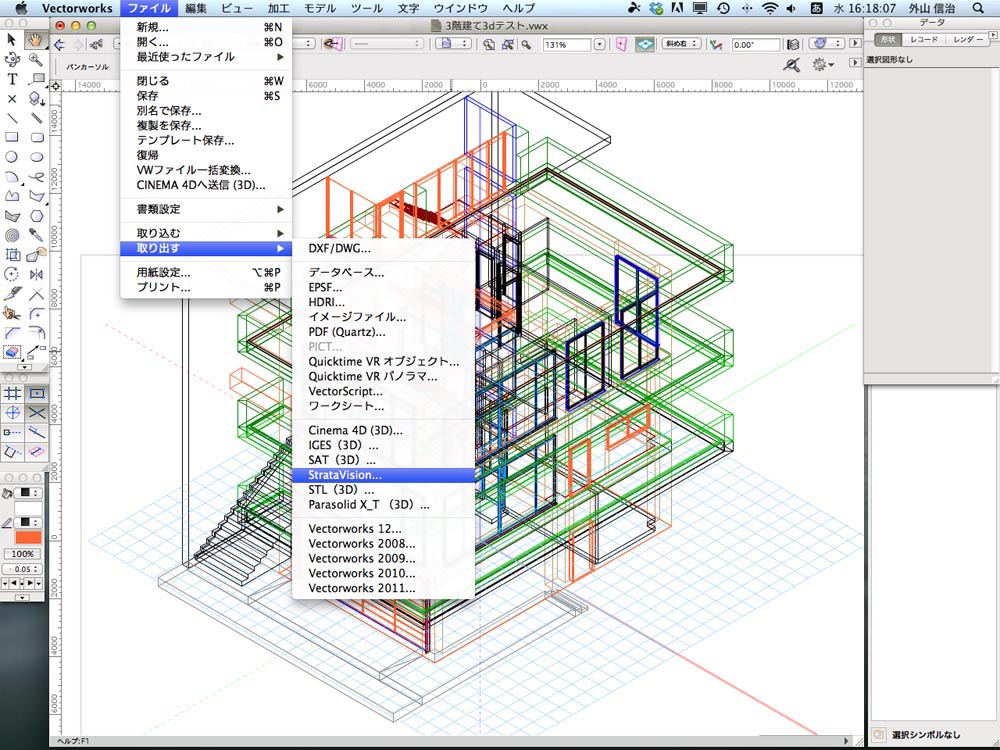1000x750 pixels.
Task: Select the Freehand curve tool
Action: pos(36,177)
